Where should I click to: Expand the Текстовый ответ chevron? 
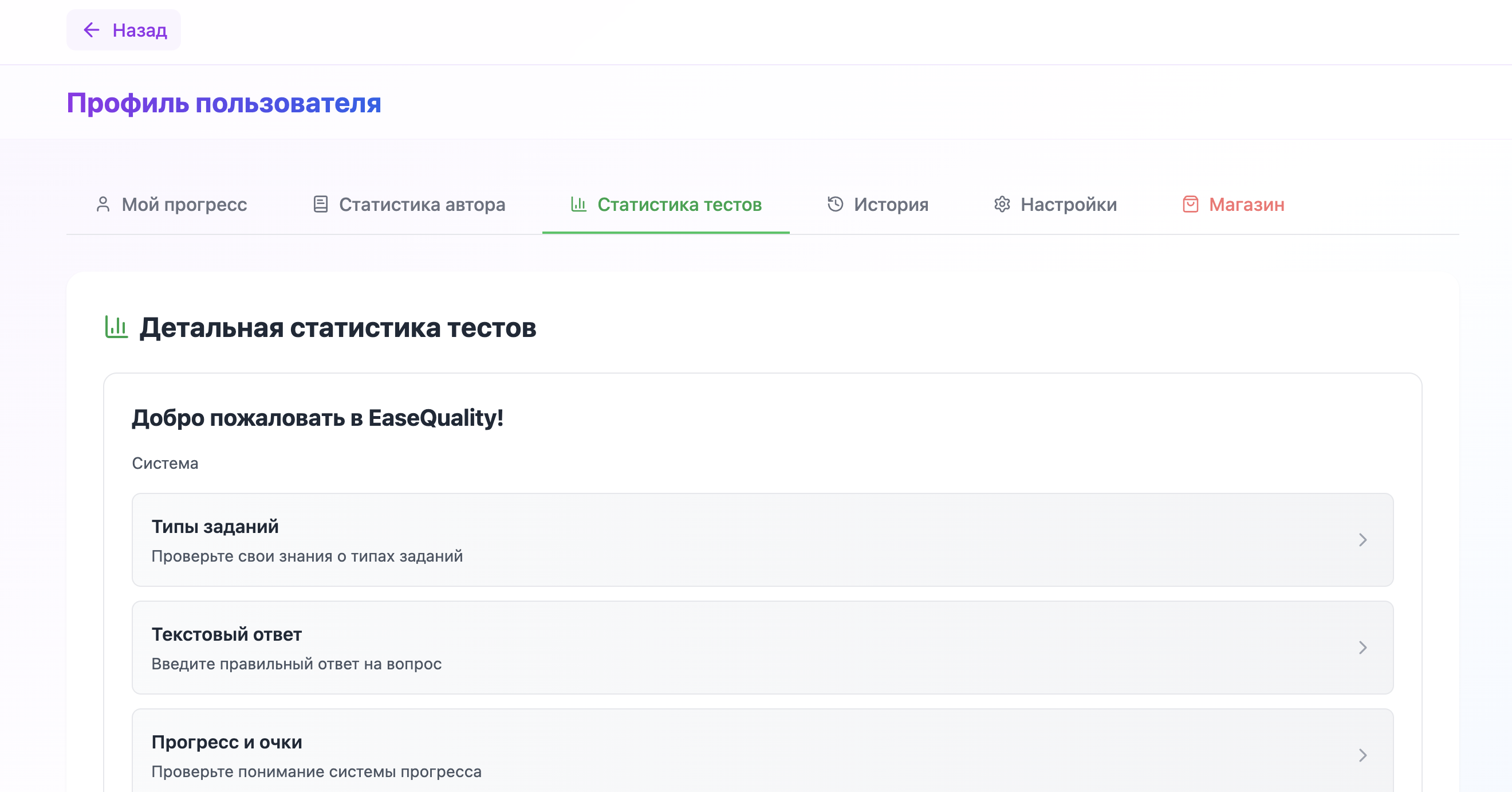[x=1363, y=648]
